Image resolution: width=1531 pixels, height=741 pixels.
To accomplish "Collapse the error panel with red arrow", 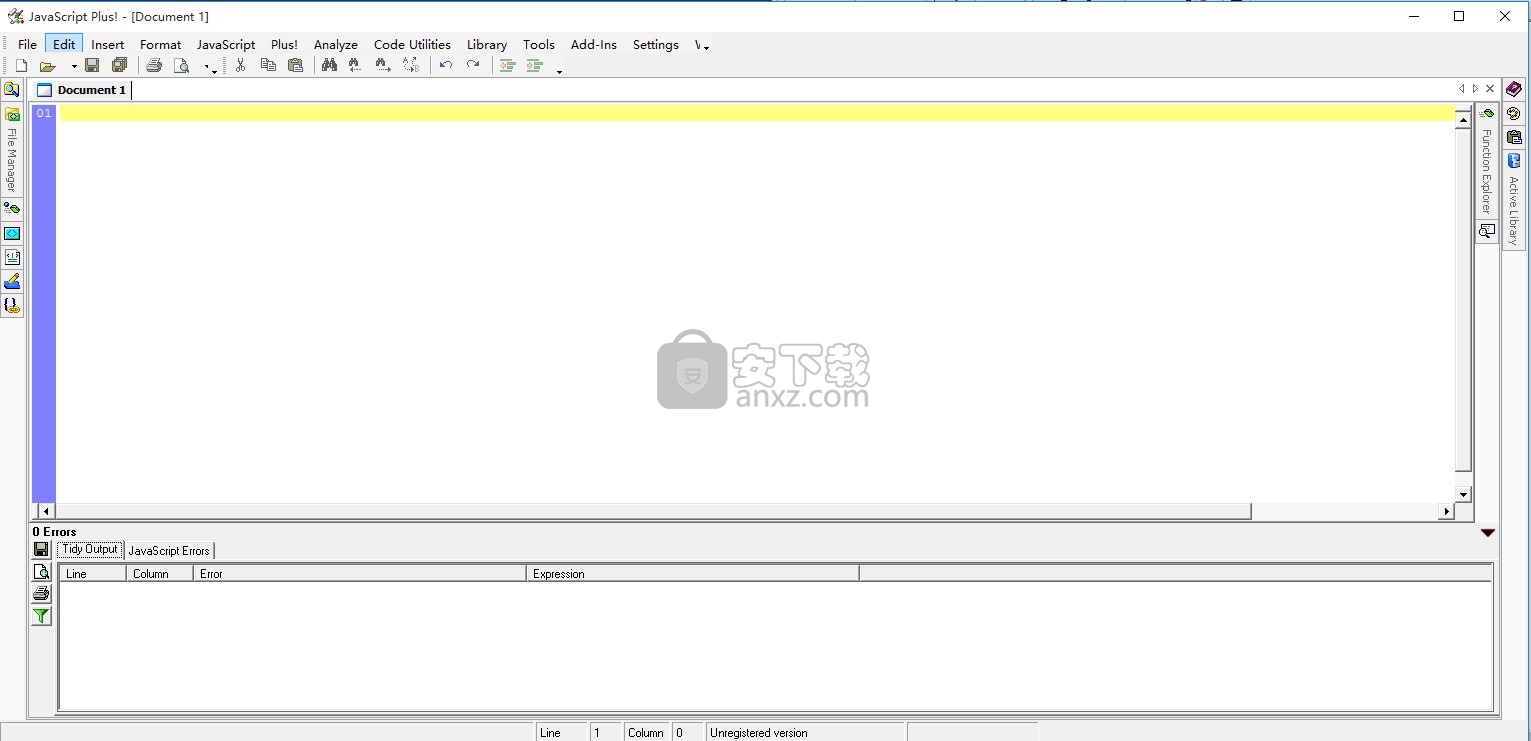I will click(x=1487, y=533).
